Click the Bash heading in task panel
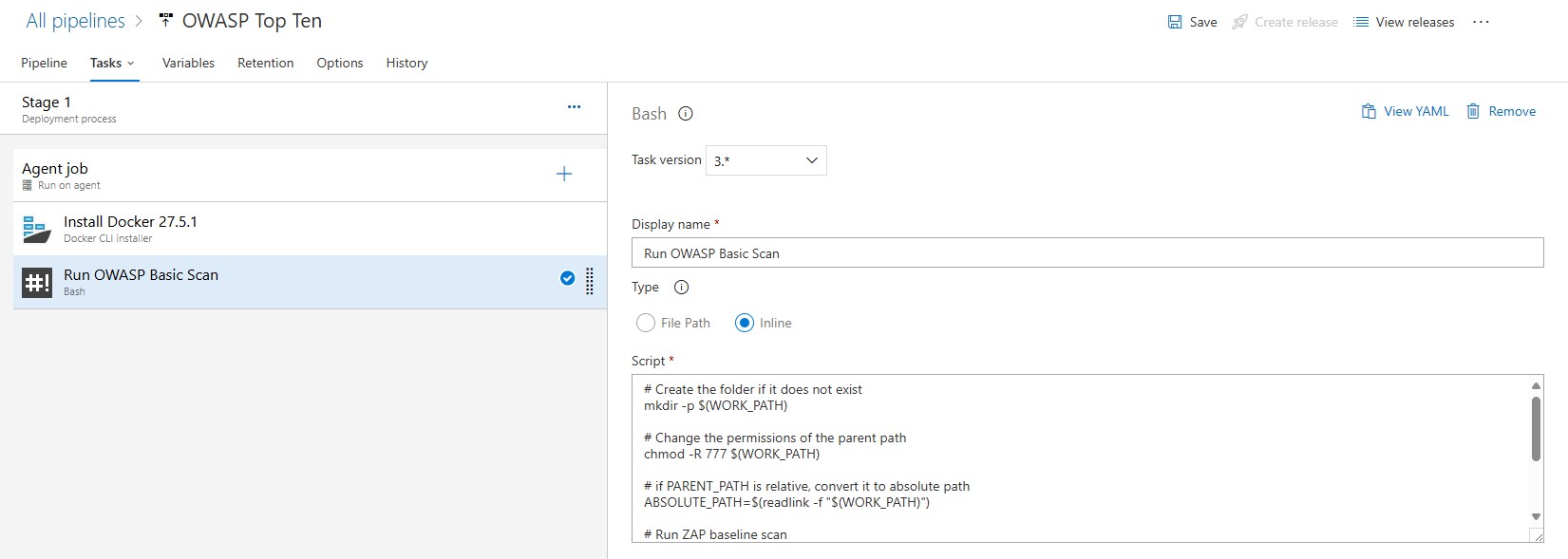1568x559 pixels. click(x=649, y=114)
